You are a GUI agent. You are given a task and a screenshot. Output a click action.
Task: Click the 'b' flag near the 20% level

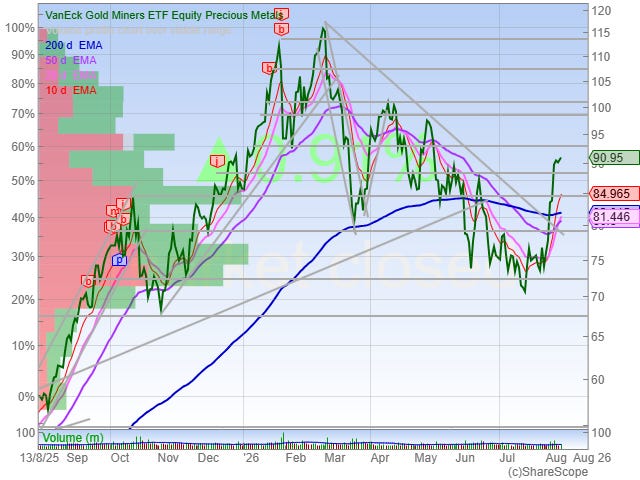88,281
